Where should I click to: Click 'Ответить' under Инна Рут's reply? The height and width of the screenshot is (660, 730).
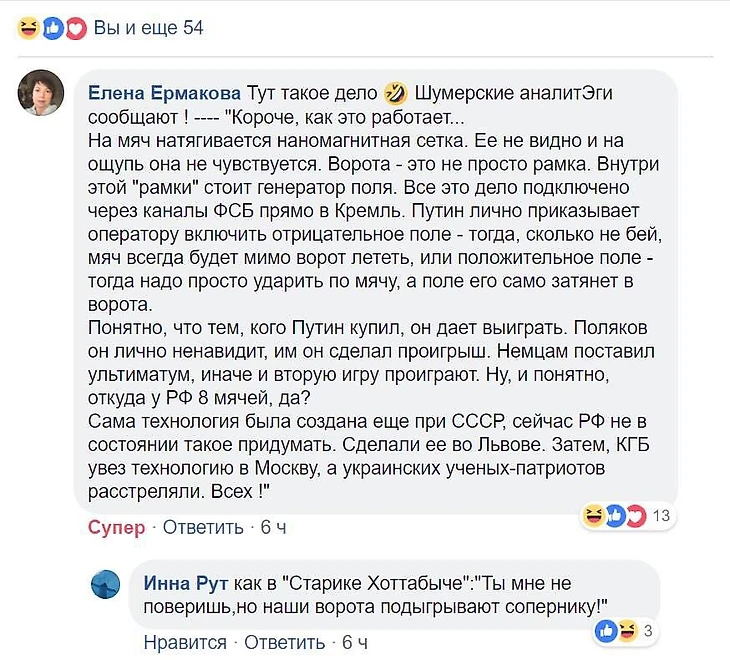click(x=284, y=642)
